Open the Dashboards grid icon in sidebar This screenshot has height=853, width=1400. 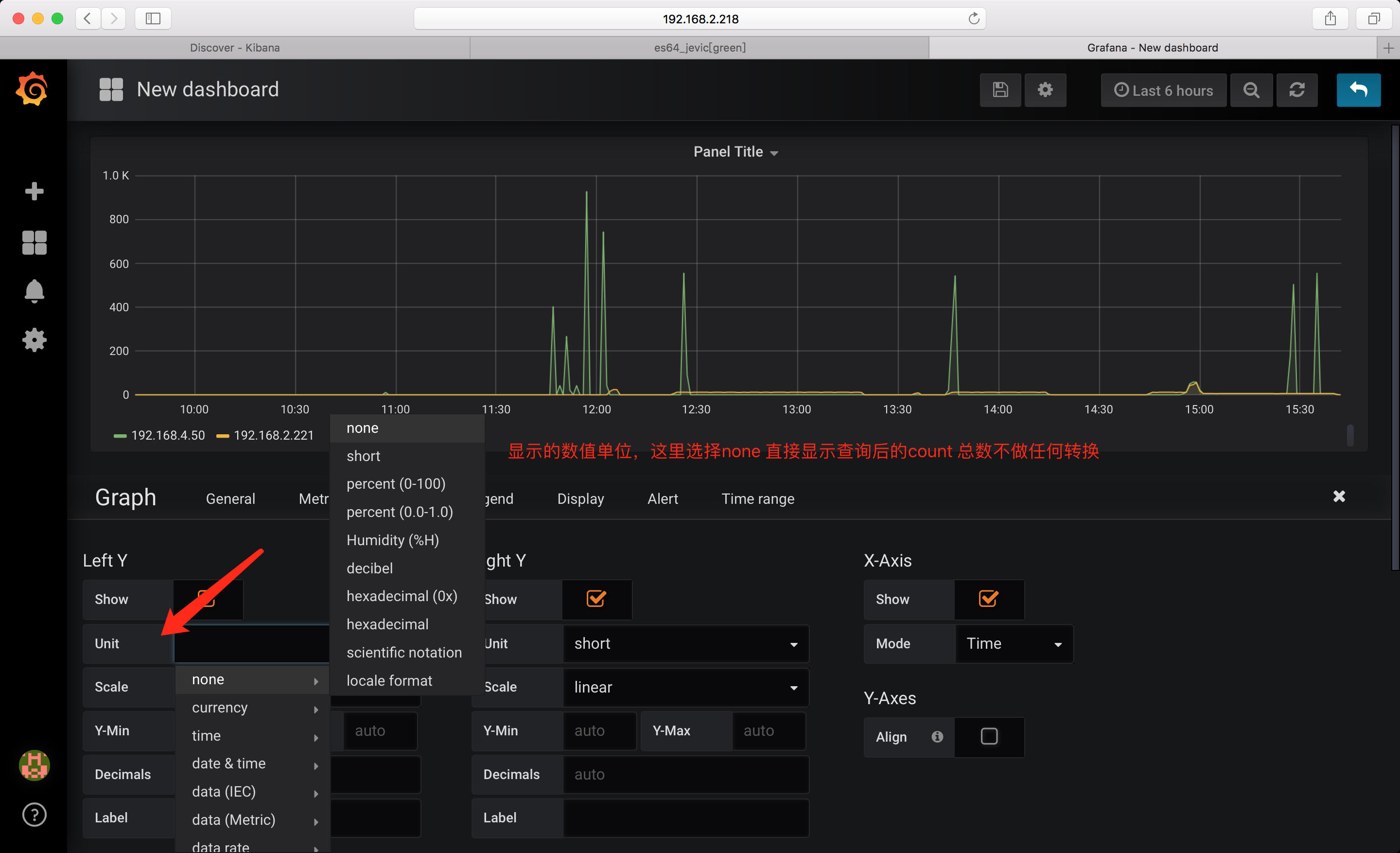(34, 243)
